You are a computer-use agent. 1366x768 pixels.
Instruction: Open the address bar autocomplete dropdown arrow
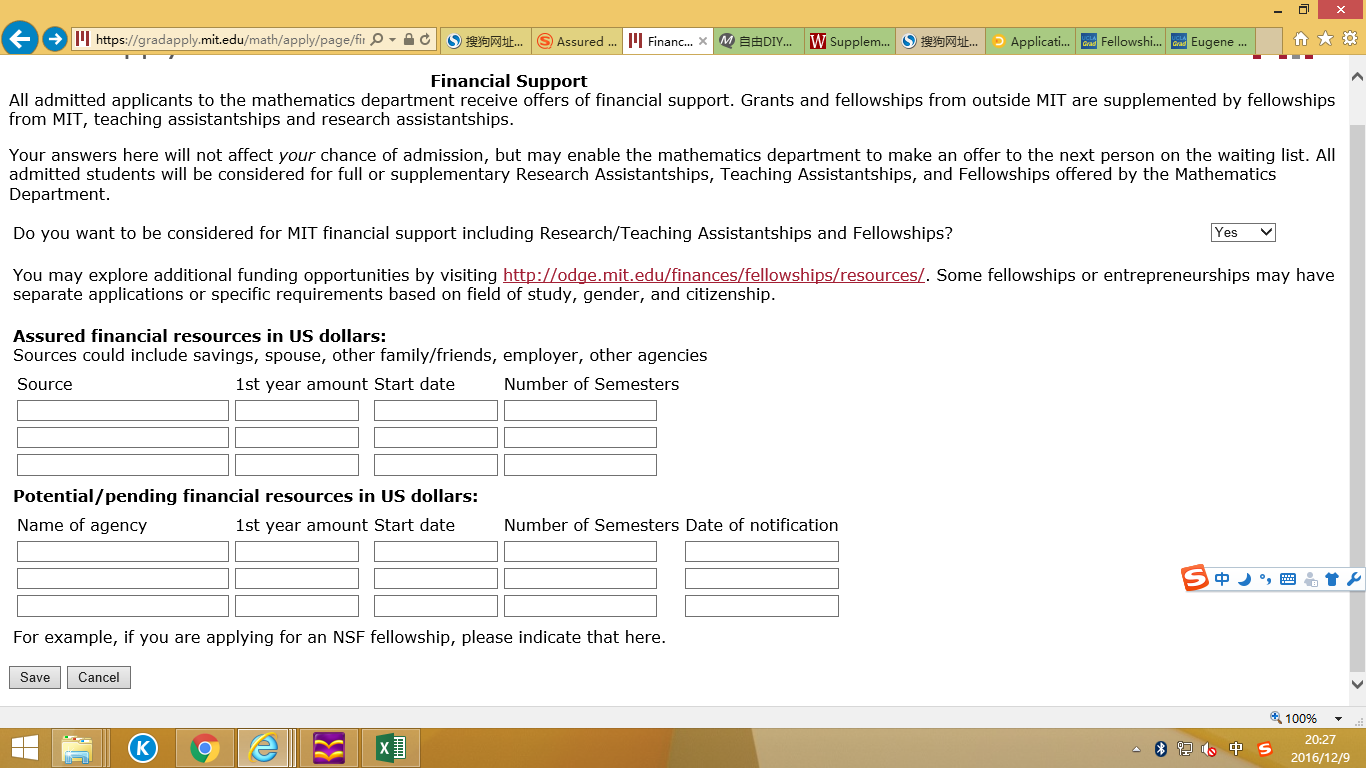click(x=393, y=40)
